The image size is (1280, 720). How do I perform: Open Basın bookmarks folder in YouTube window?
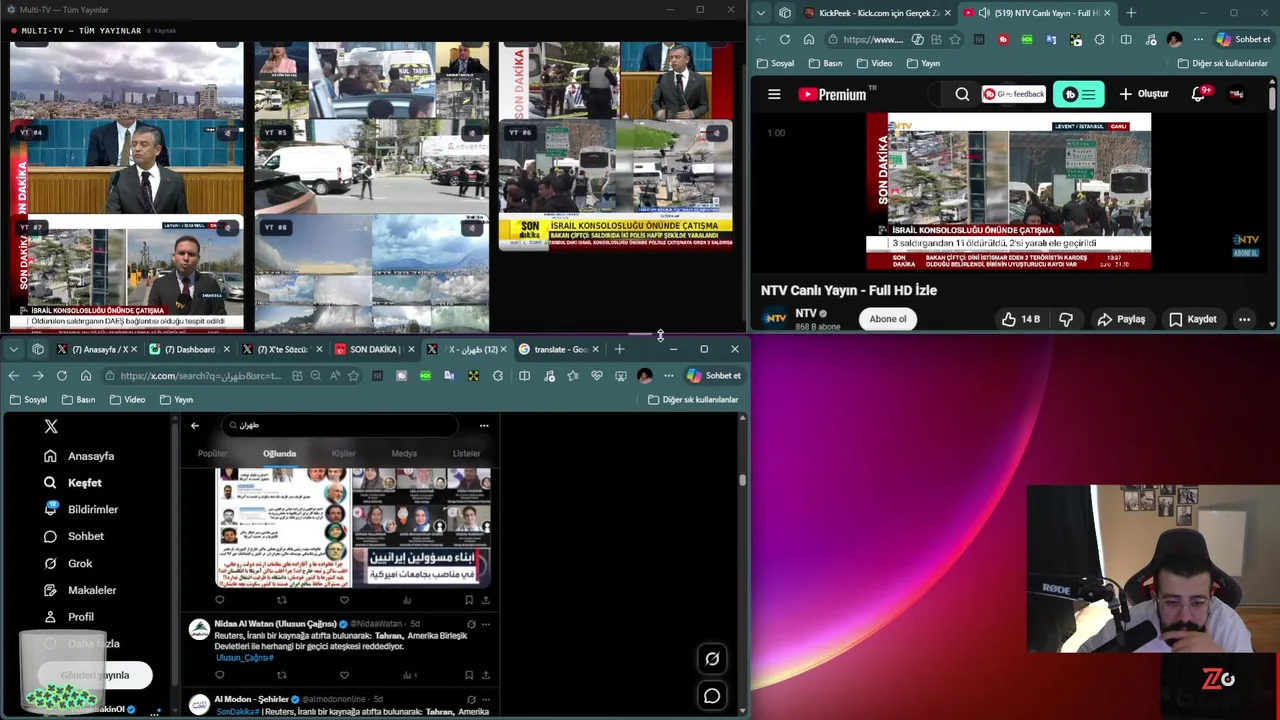(x=825, y=63)
